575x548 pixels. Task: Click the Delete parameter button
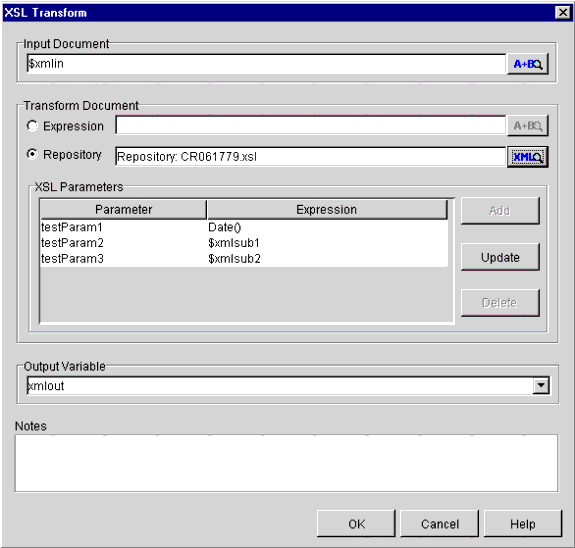500,303
